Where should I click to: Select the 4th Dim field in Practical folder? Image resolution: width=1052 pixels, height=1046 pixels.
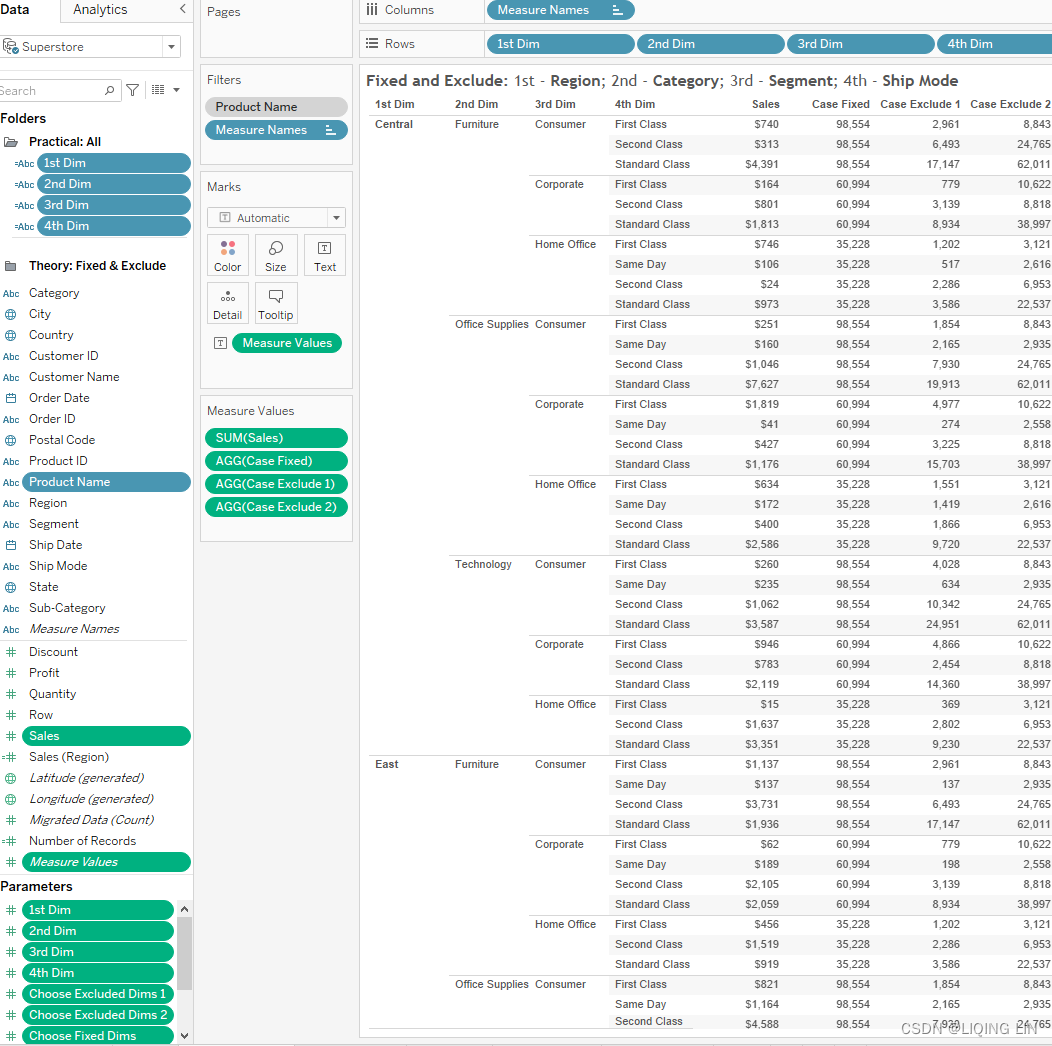tap(113, 226)
